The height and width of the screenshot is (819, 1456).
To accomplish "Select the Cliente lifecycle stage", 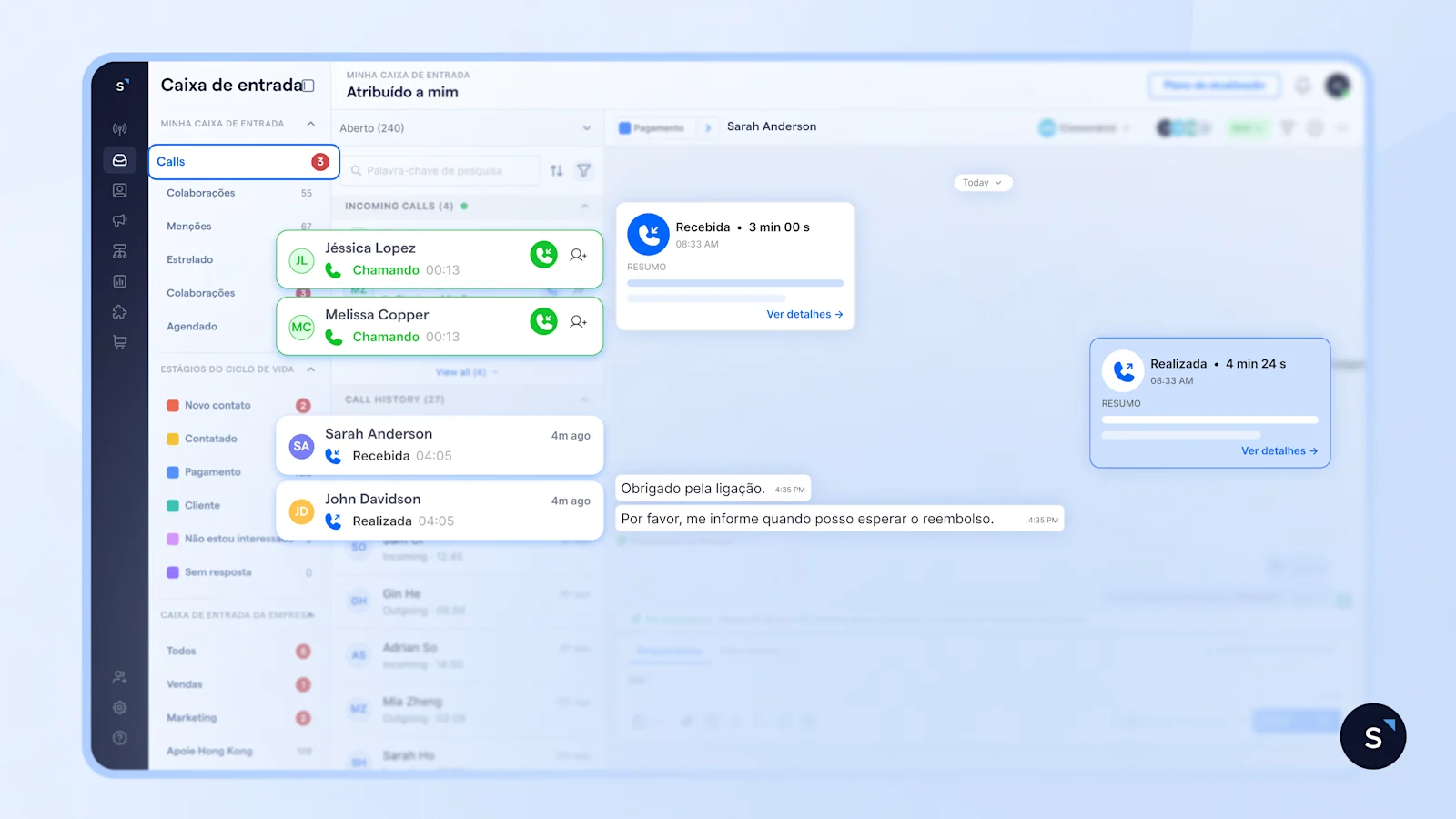I will (238, 506).
